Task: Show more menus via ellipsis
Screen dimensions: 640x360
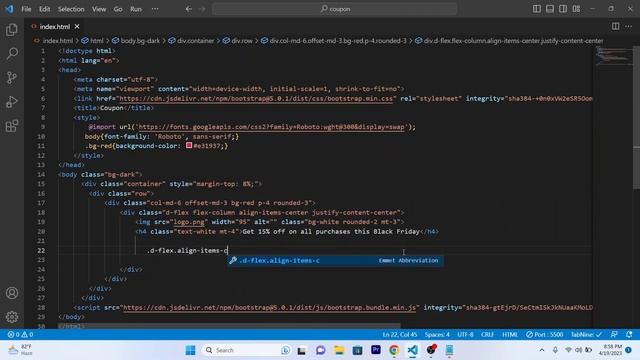Action: click(x=155, y=9)
